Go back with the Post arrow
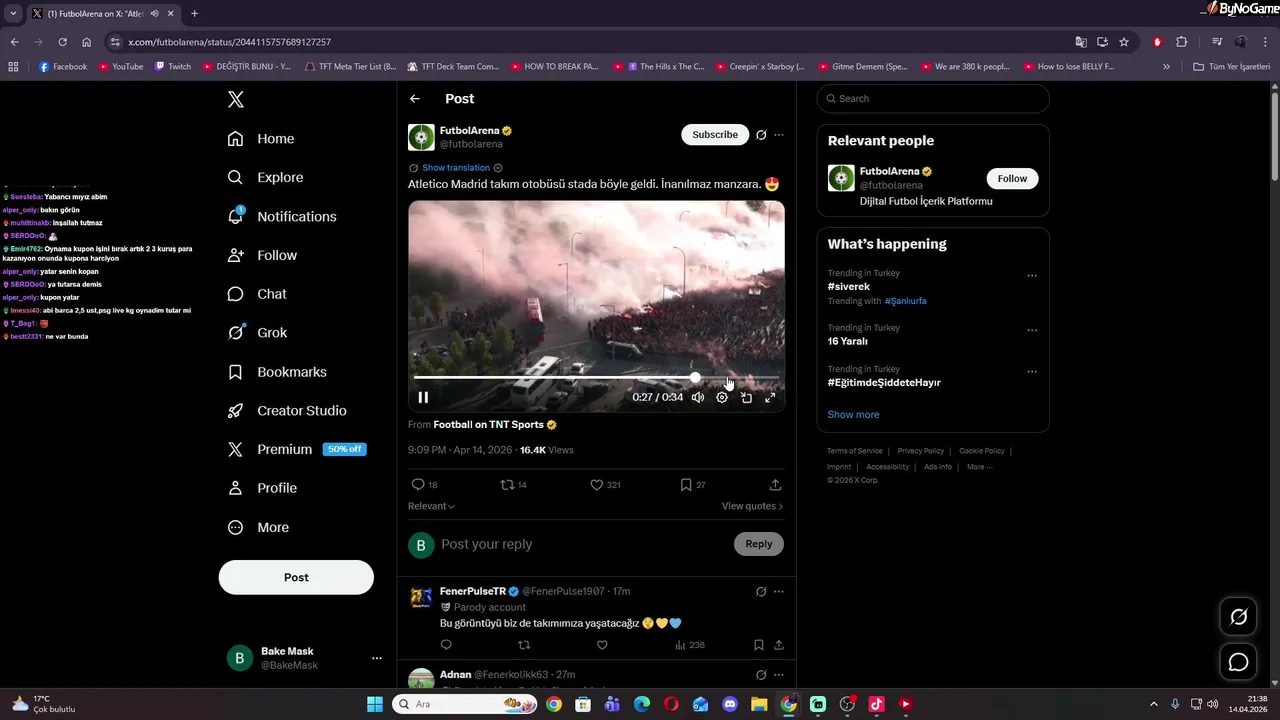The image size is (1280, 720). [x=415, y=99]
